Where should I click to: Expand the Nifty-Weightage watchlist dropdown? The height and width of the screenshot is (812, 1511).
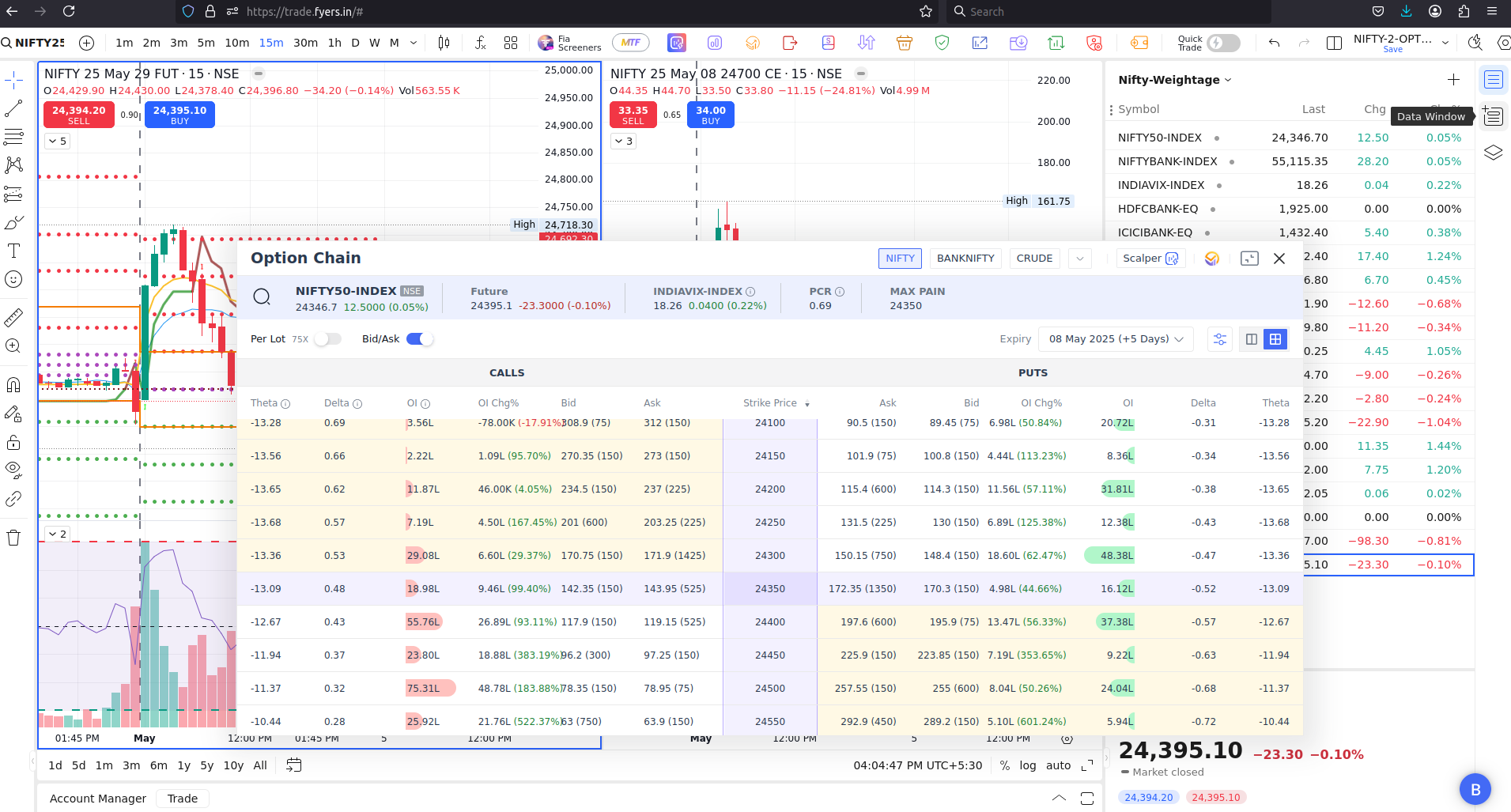(1228, 80)
